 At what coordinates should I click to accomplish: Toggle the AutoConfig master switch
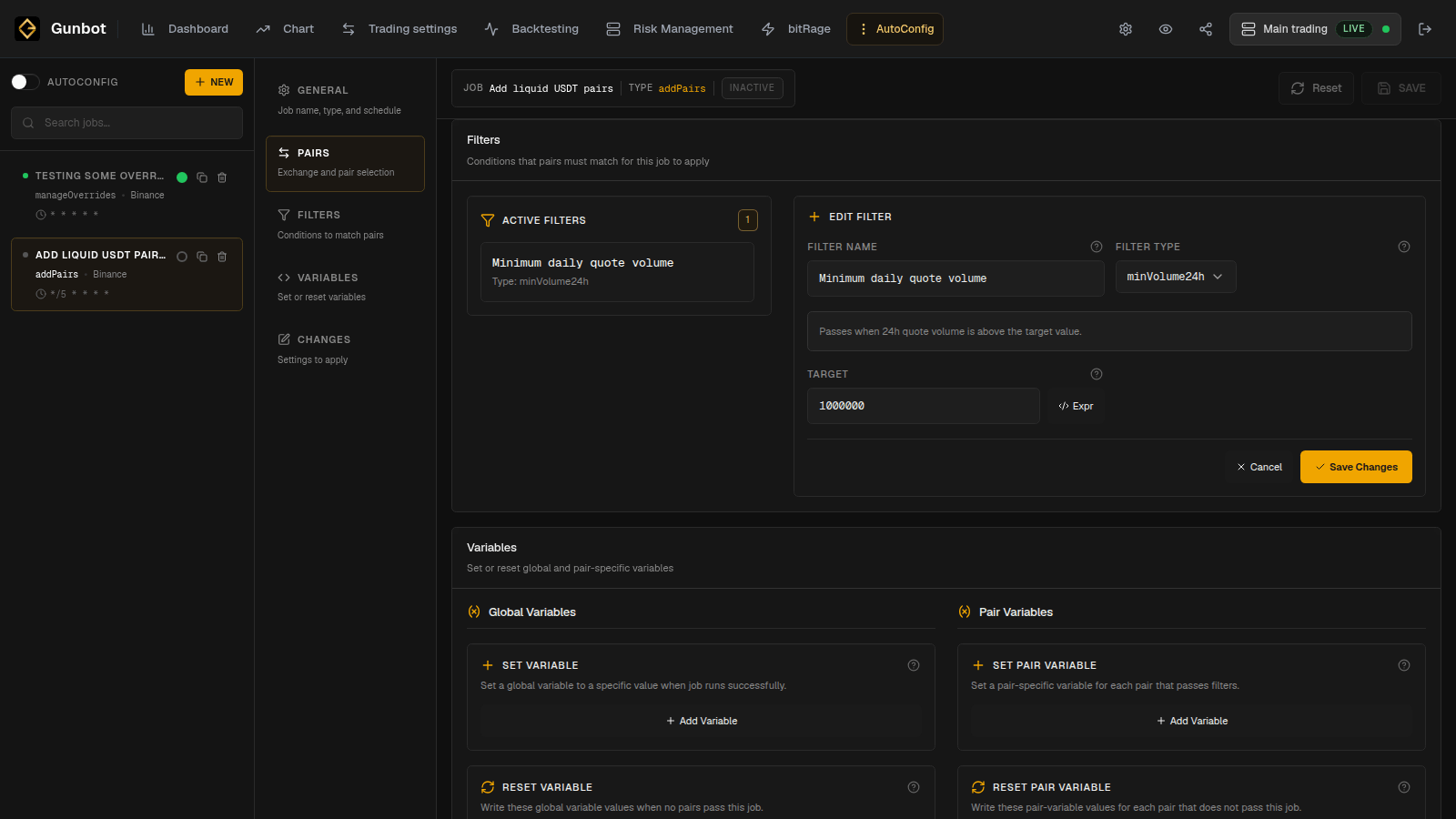pos(25,82)
